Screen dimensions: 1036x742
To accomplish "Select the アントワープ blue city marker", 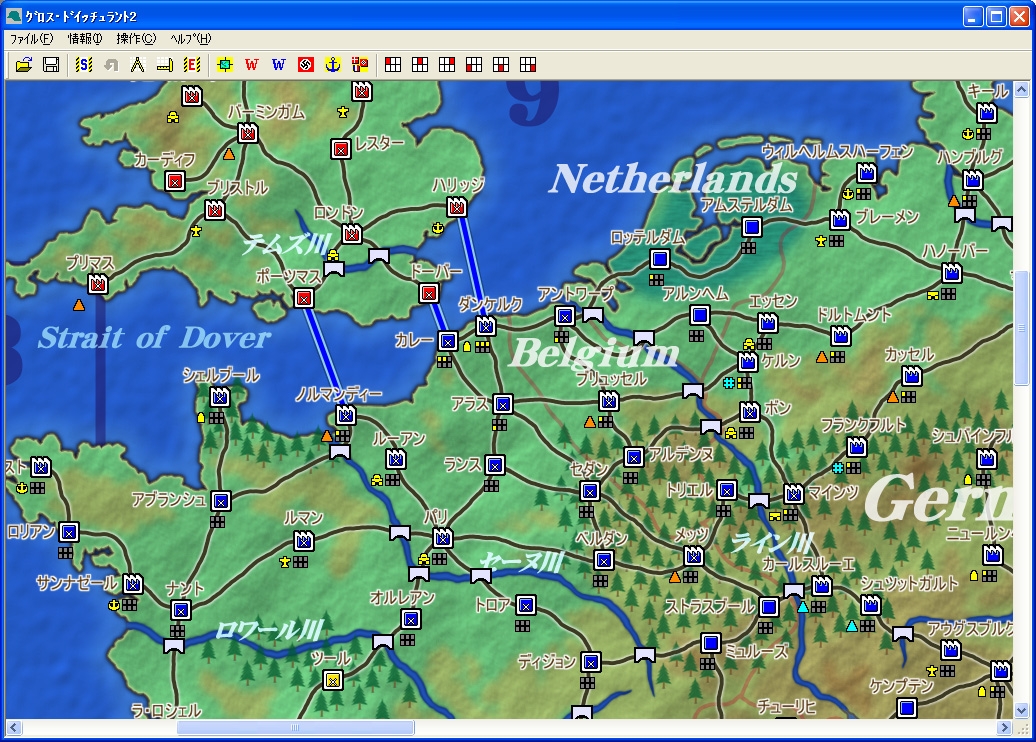I will click(565, 316).
